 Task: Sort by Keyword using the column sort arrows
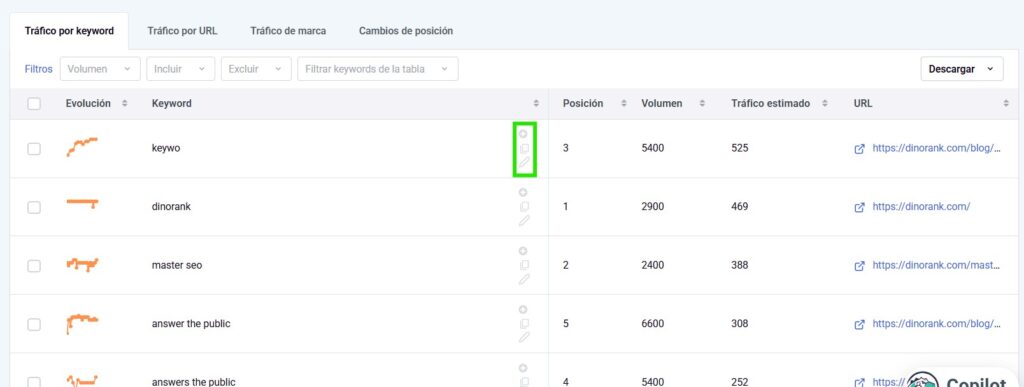[536, 104]
